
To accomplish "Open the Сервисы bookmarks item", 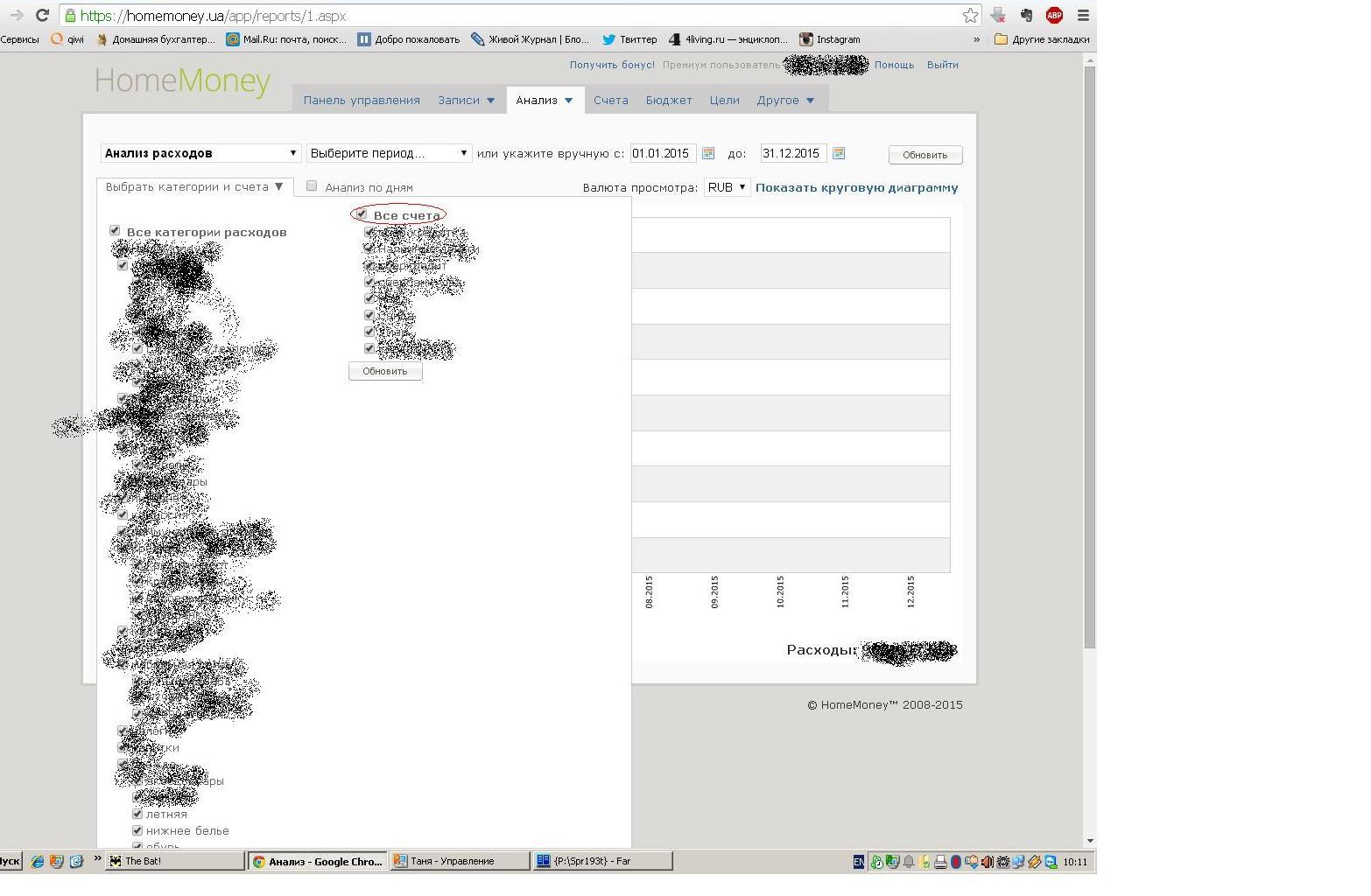I will pyautogui.click(x=19, y=39).
